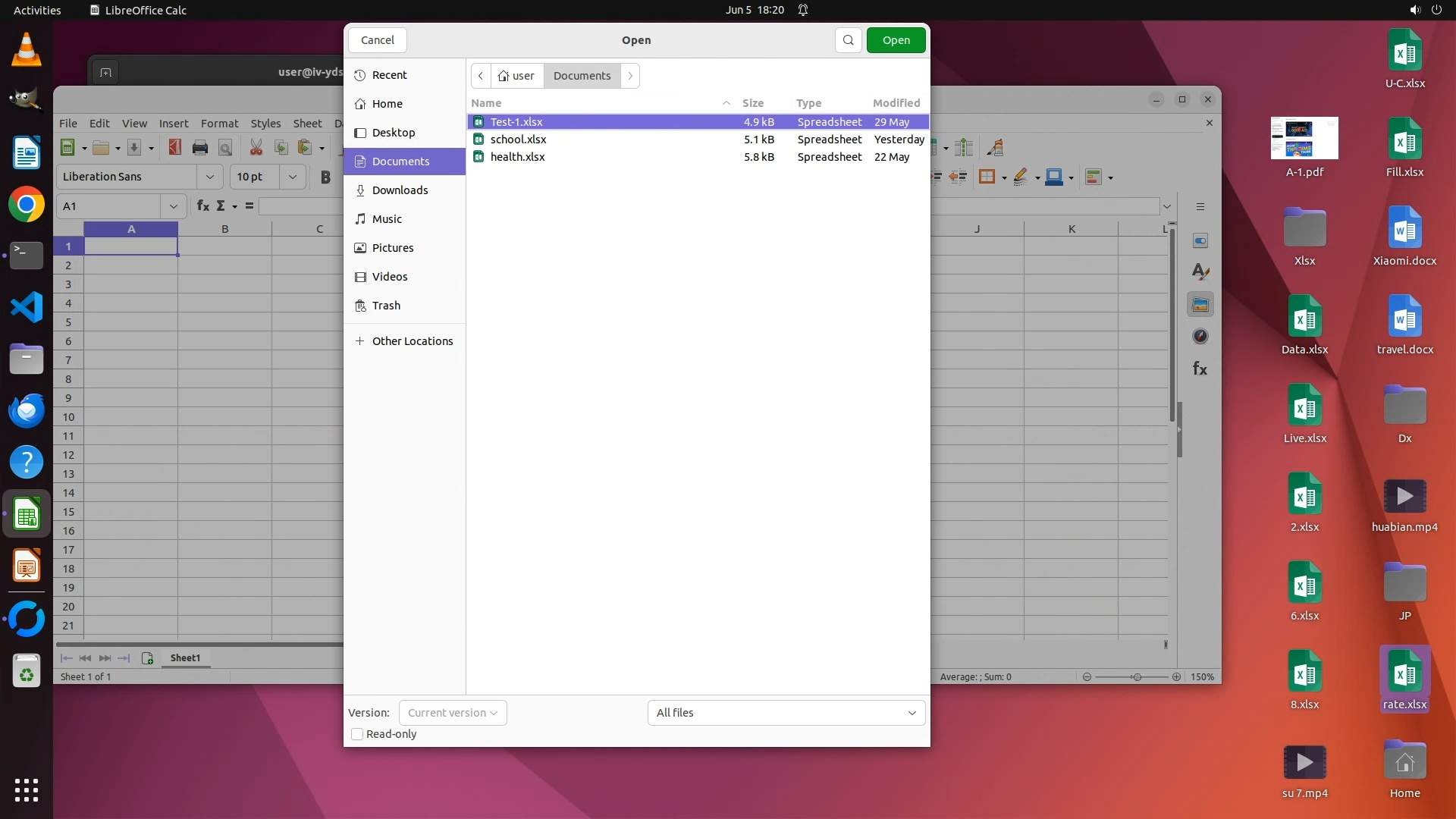Click the Cut scissors icon
Screen dimensions: 1456x819
[x=256, y=148]
